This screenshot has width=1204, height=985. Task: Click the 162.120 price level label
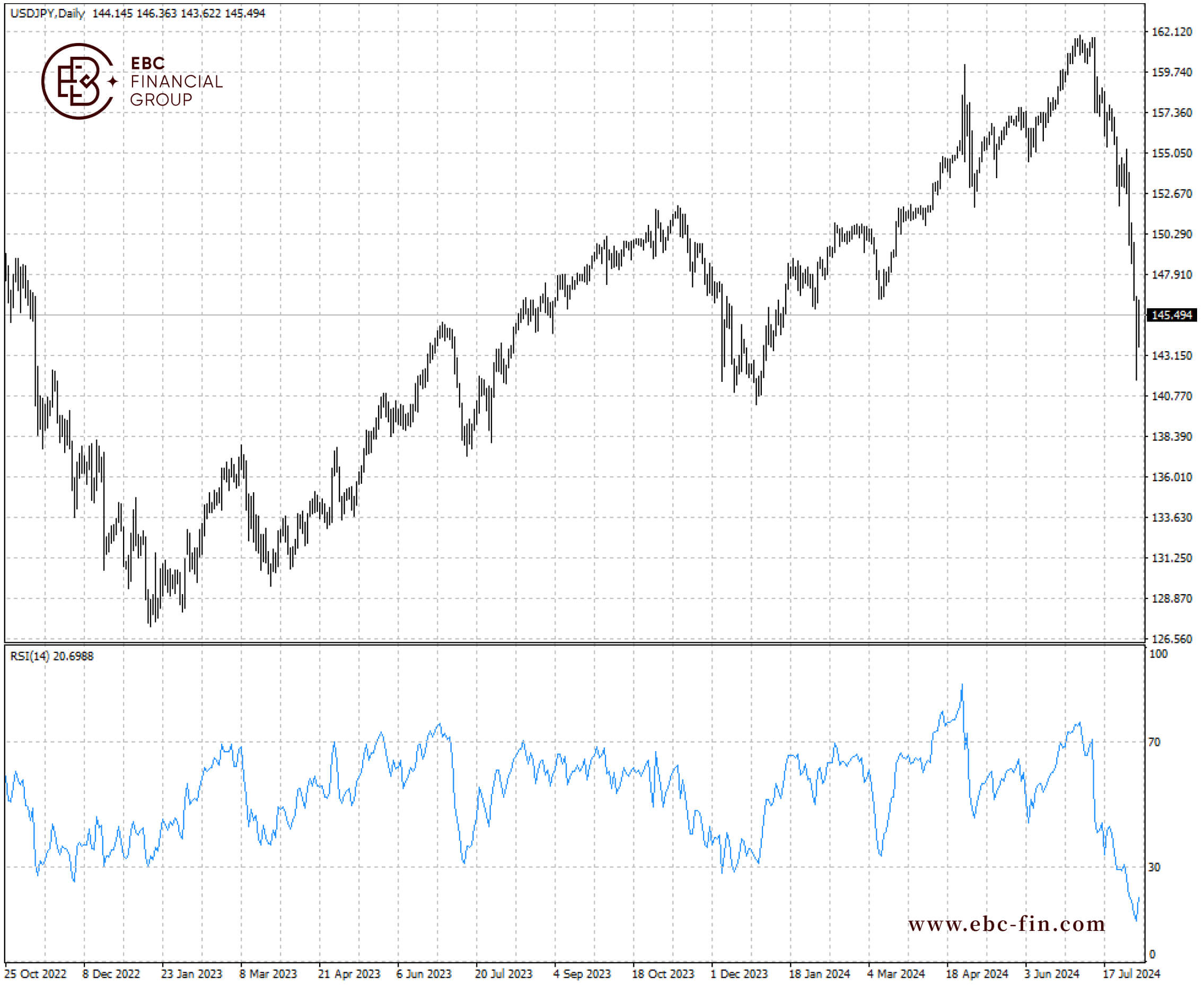tap(1172, 32)
